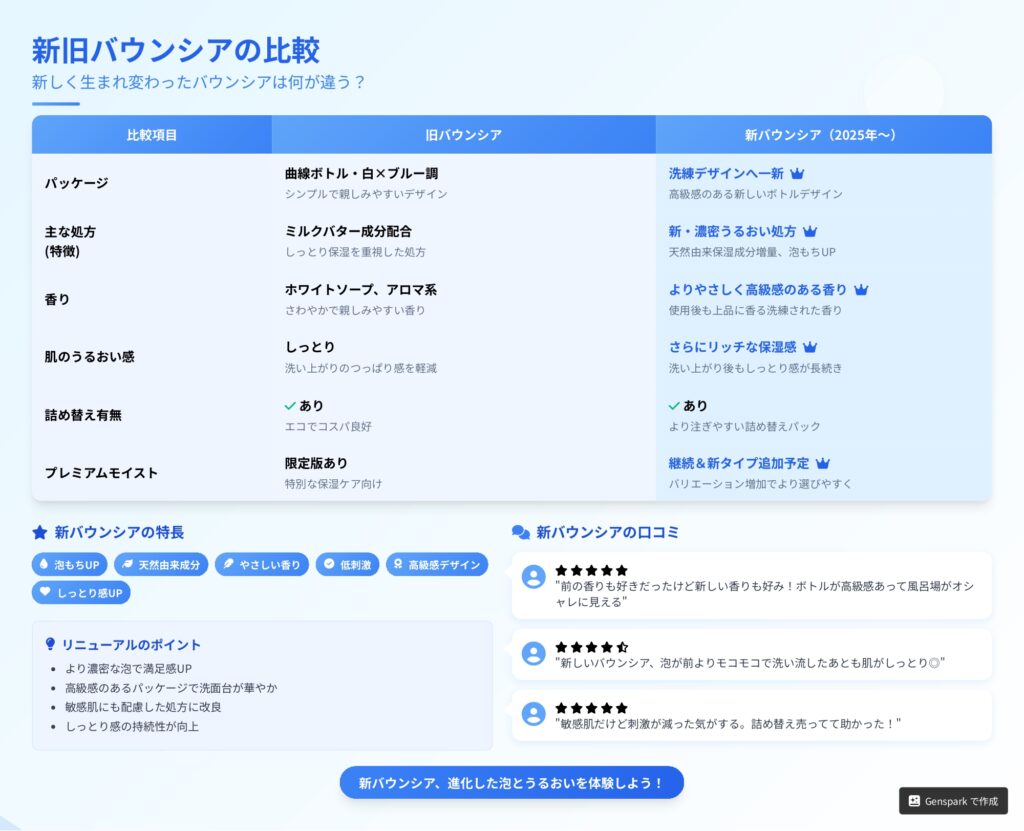This screenshot has height=831, width=1024.
Task: Click the ホワイトソープ、アロマ系 cell text
Action: (360, 289)
